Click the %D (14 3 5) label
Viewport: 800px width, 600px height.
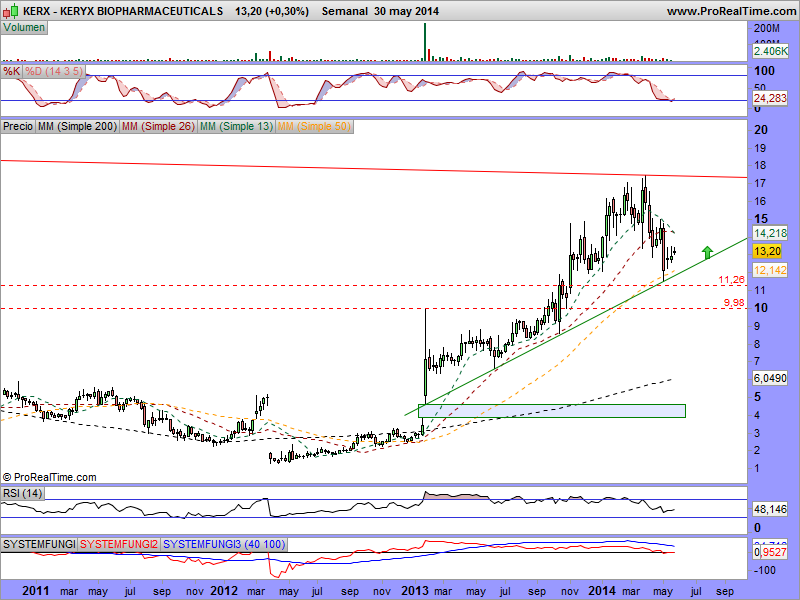54,71
